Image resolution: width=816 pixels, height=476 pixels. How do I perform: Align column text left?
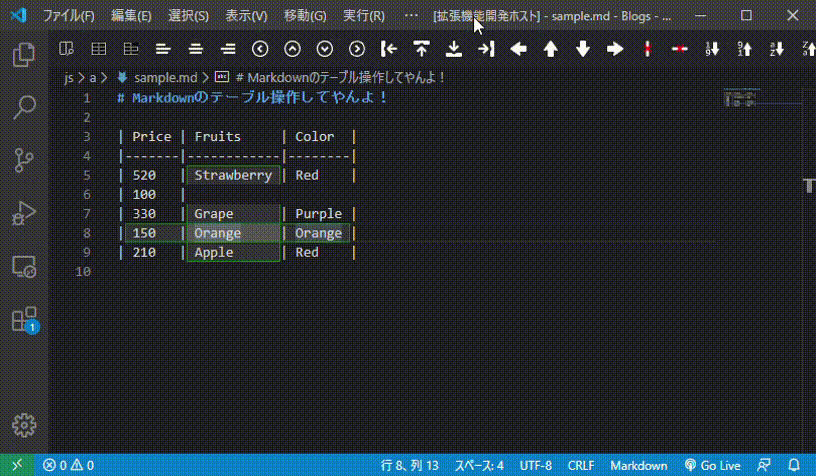[x=163, y=49]
